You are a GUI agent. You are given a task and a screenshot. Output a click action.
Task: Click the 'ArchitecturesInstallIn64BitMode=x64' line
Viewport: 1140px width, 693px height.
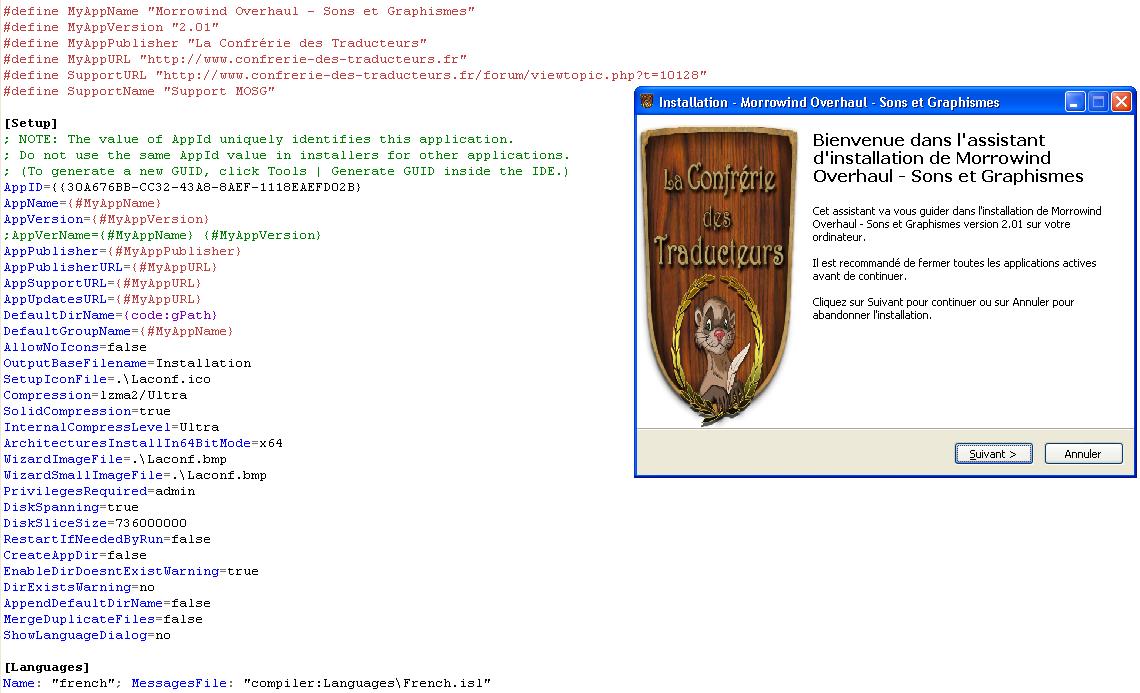click(143, 443)
